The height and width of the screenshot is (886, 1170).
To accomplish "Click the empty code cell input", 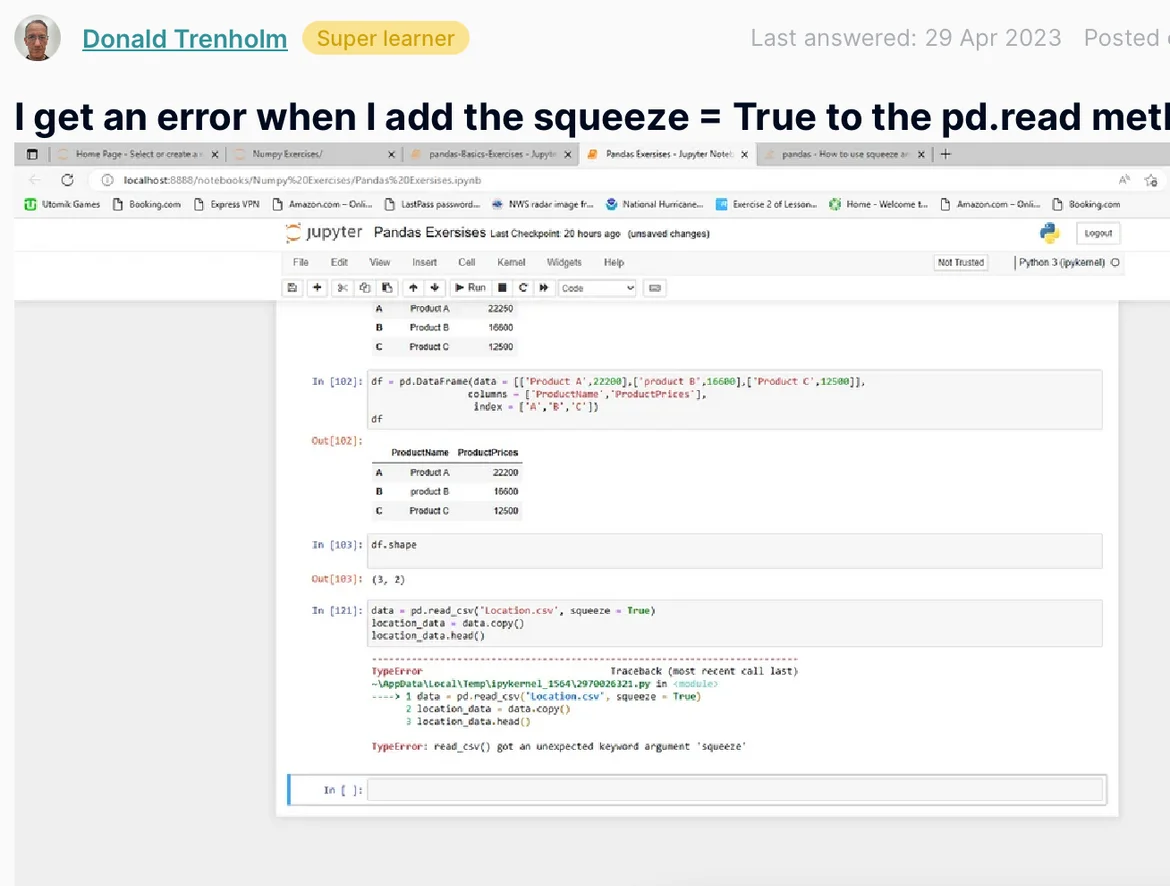I will click(x=736, y=790).
